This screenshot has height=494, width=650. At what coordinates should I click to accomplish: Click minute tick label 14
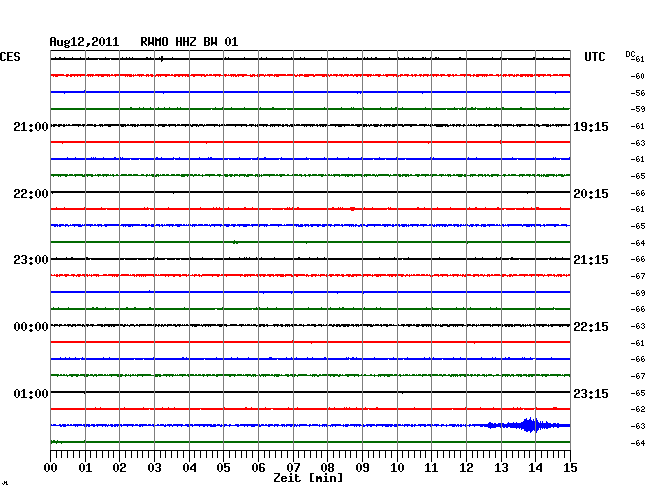tap(536, 467)
